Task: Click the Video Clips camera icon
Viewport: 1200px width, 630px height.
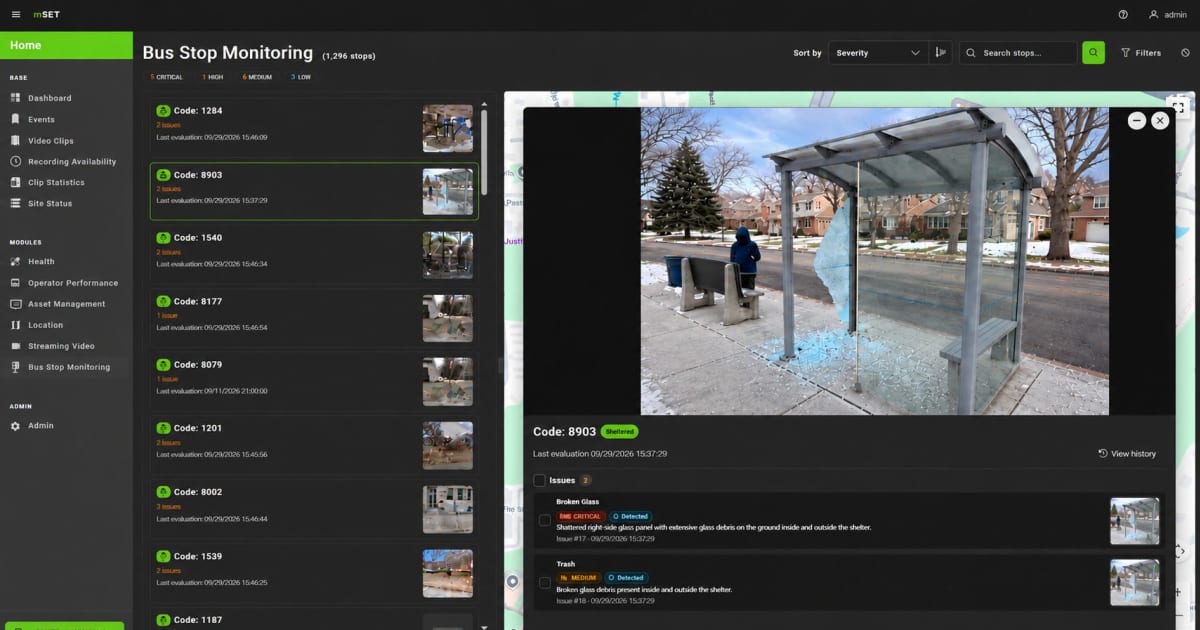Action: point(16,141)
